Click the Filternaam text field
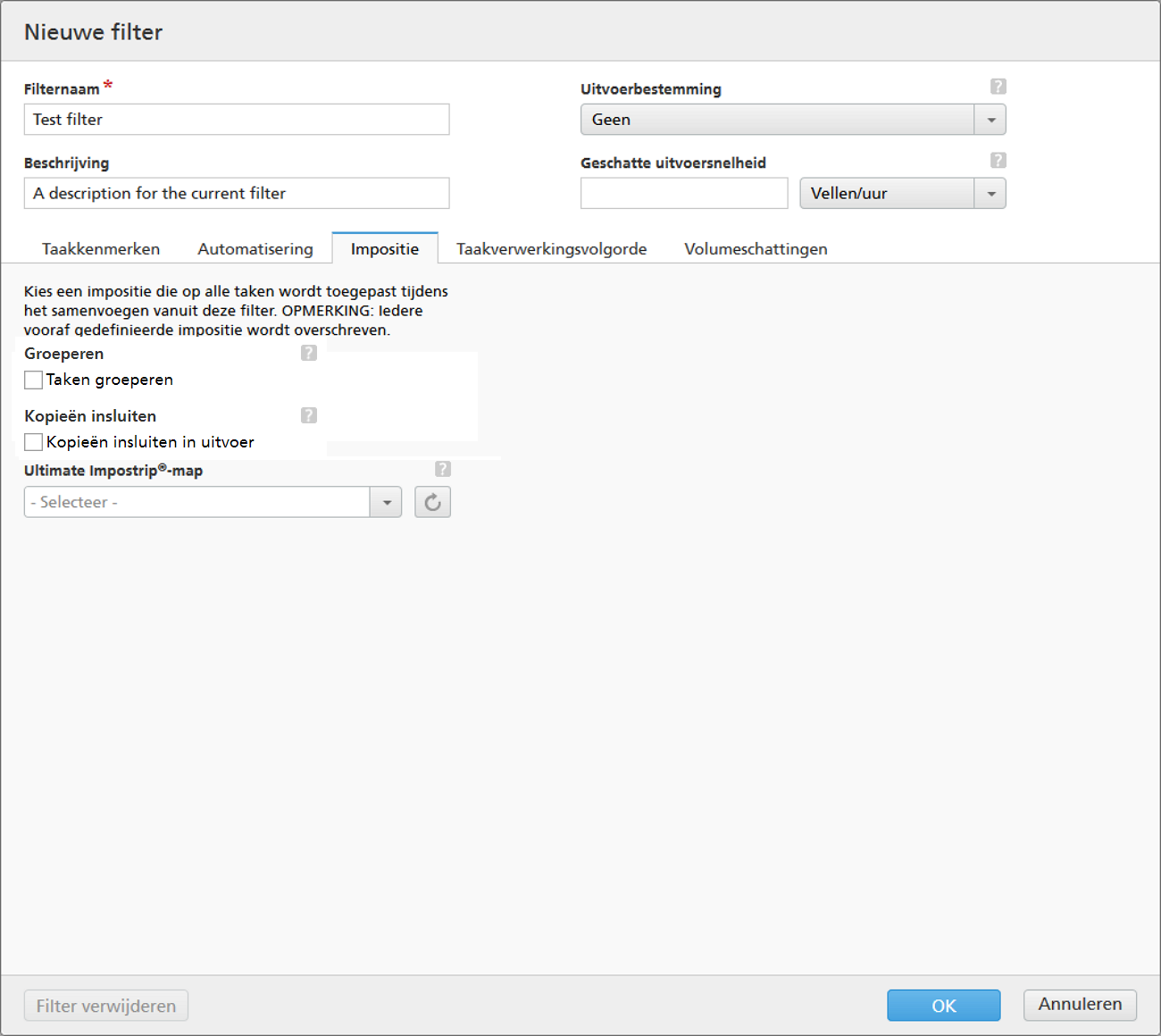Image resolution: width=1161 pixels, height=1036 pixels. coord(237,120)
